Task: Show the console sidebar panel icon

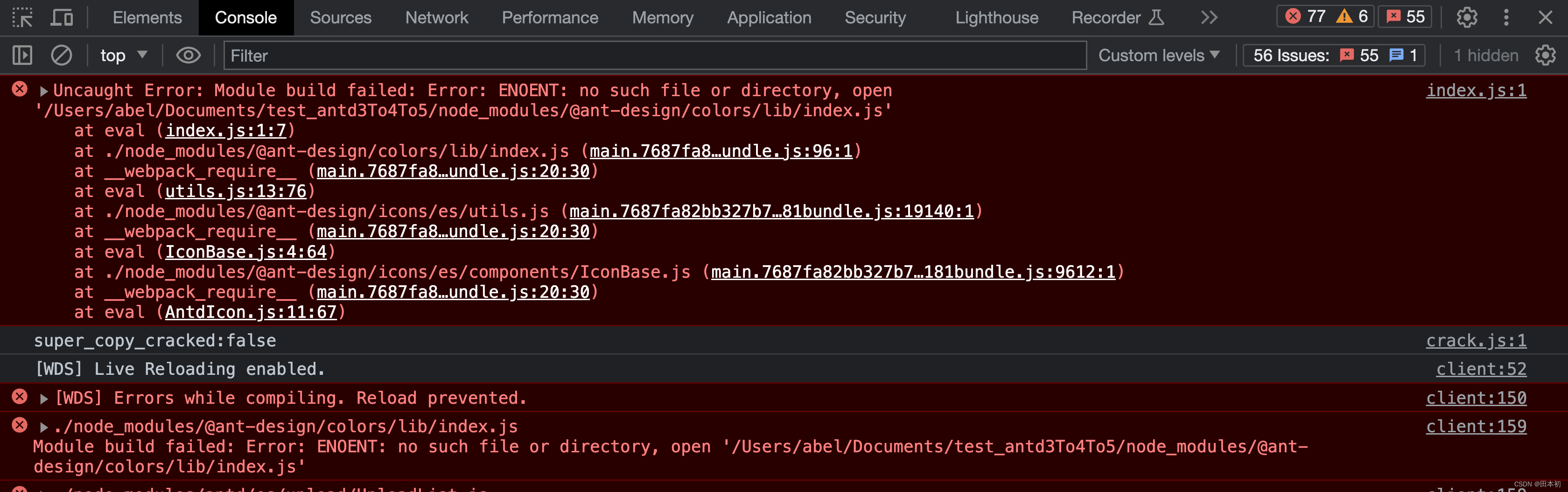Action: click(x=22, y=56)
